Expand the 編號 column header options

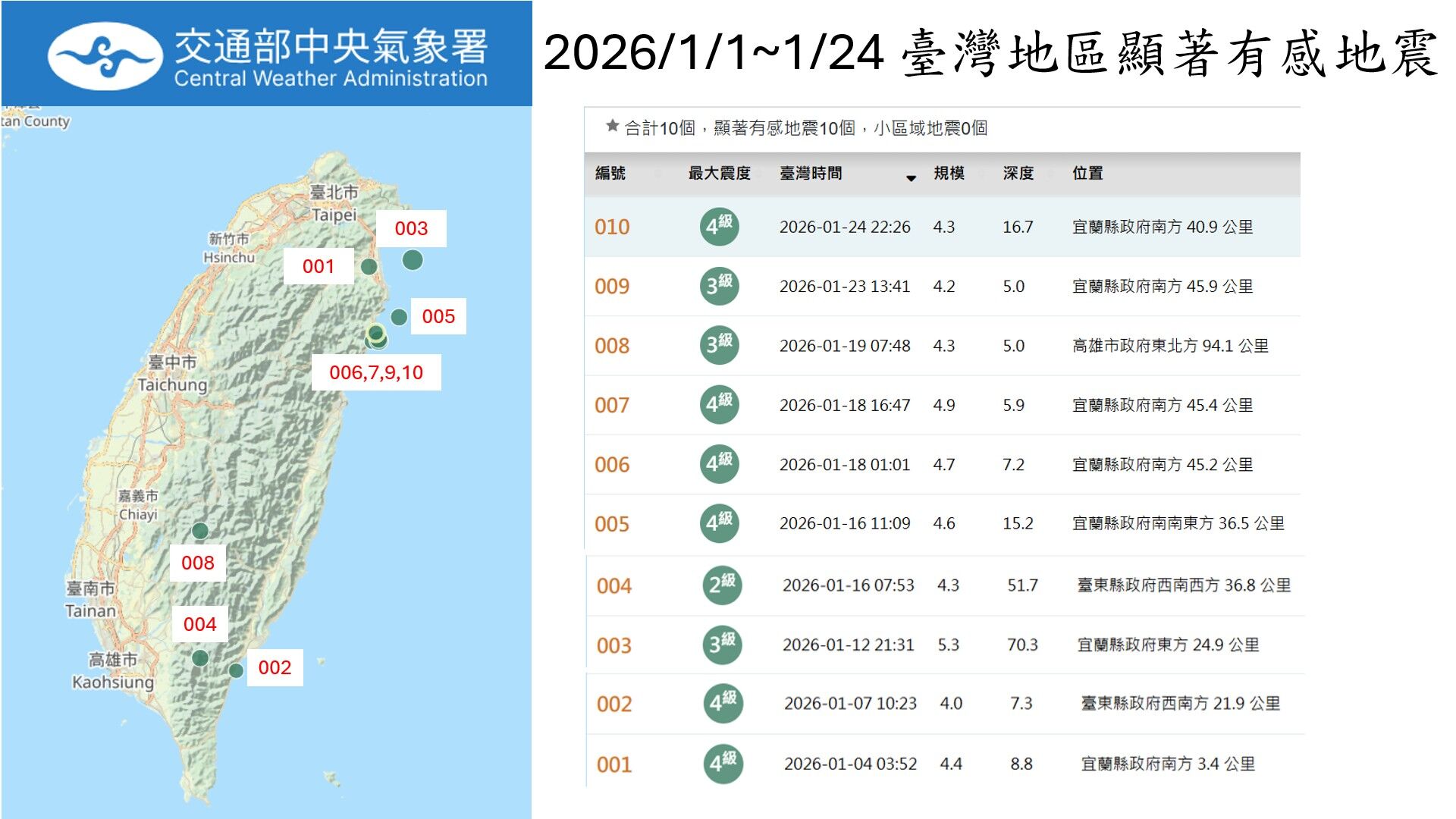[612, 173]
